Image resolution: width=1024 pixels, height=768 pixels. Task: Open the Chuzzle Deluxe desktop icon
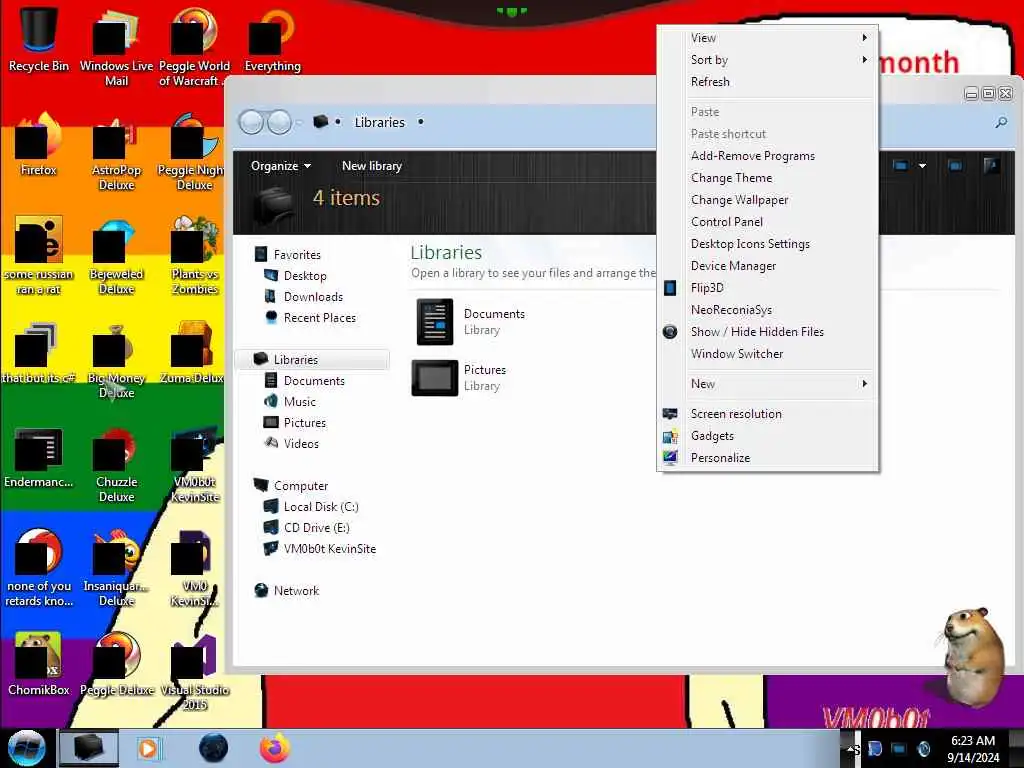tap(116, 464)
